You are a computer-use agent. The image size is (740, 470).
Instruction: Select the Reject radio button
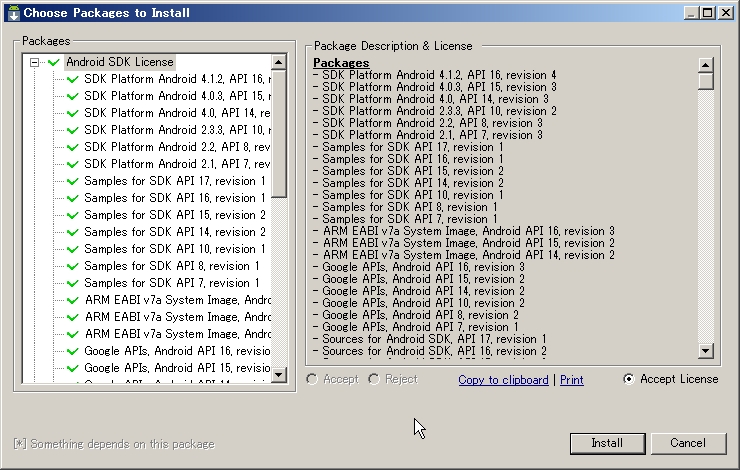click(x=374, y=379)
